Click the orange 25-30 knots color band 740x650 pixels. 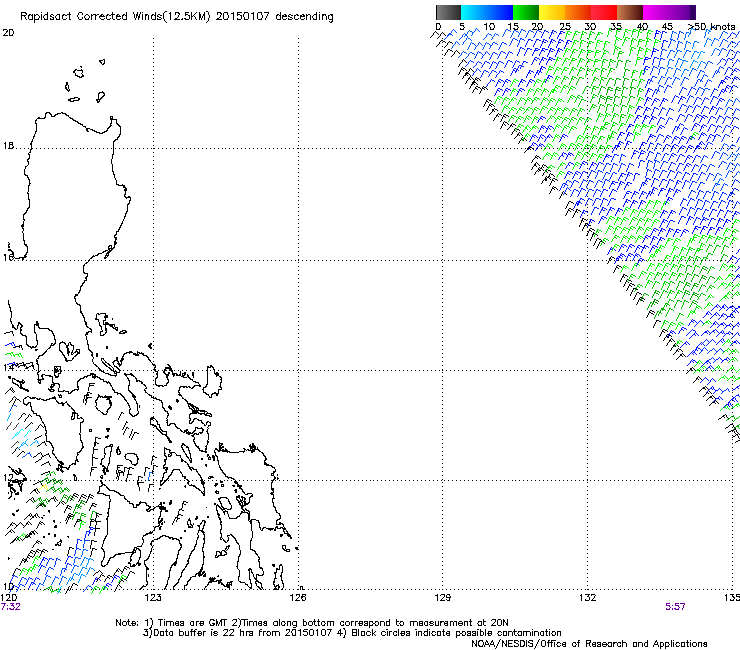coord(578,12)
